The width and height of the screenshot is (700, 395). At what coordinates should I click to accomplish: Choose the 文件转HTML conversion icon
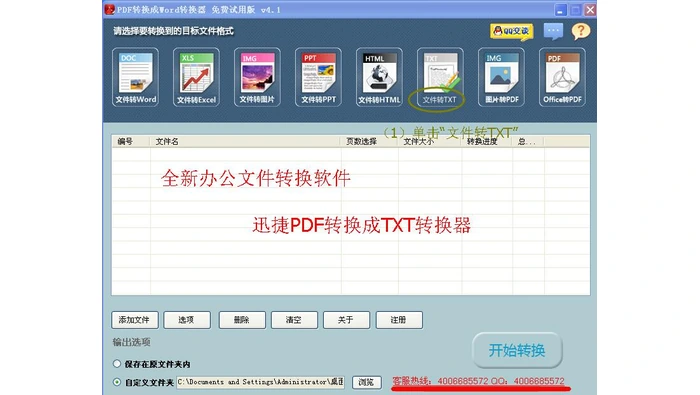point(379,77)
